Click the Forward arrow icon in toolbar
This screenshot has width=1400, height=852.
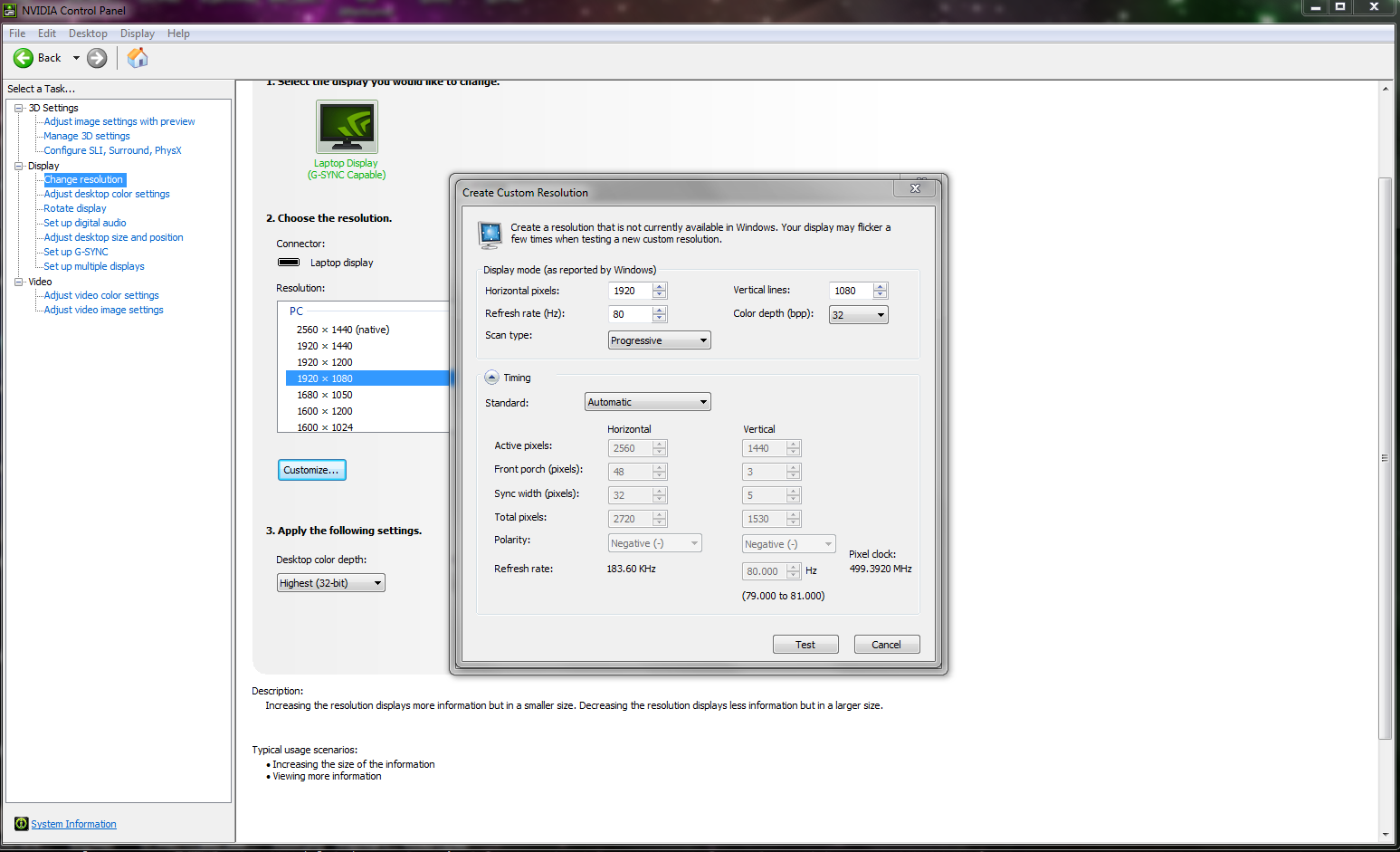click(97, 58)
